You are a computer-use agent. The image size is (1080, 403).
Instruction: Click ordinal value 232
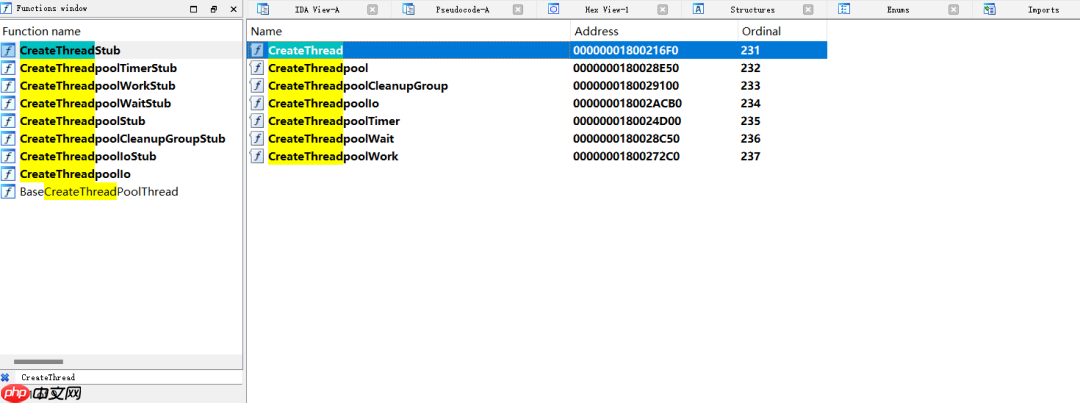click(x=751, y=68)
